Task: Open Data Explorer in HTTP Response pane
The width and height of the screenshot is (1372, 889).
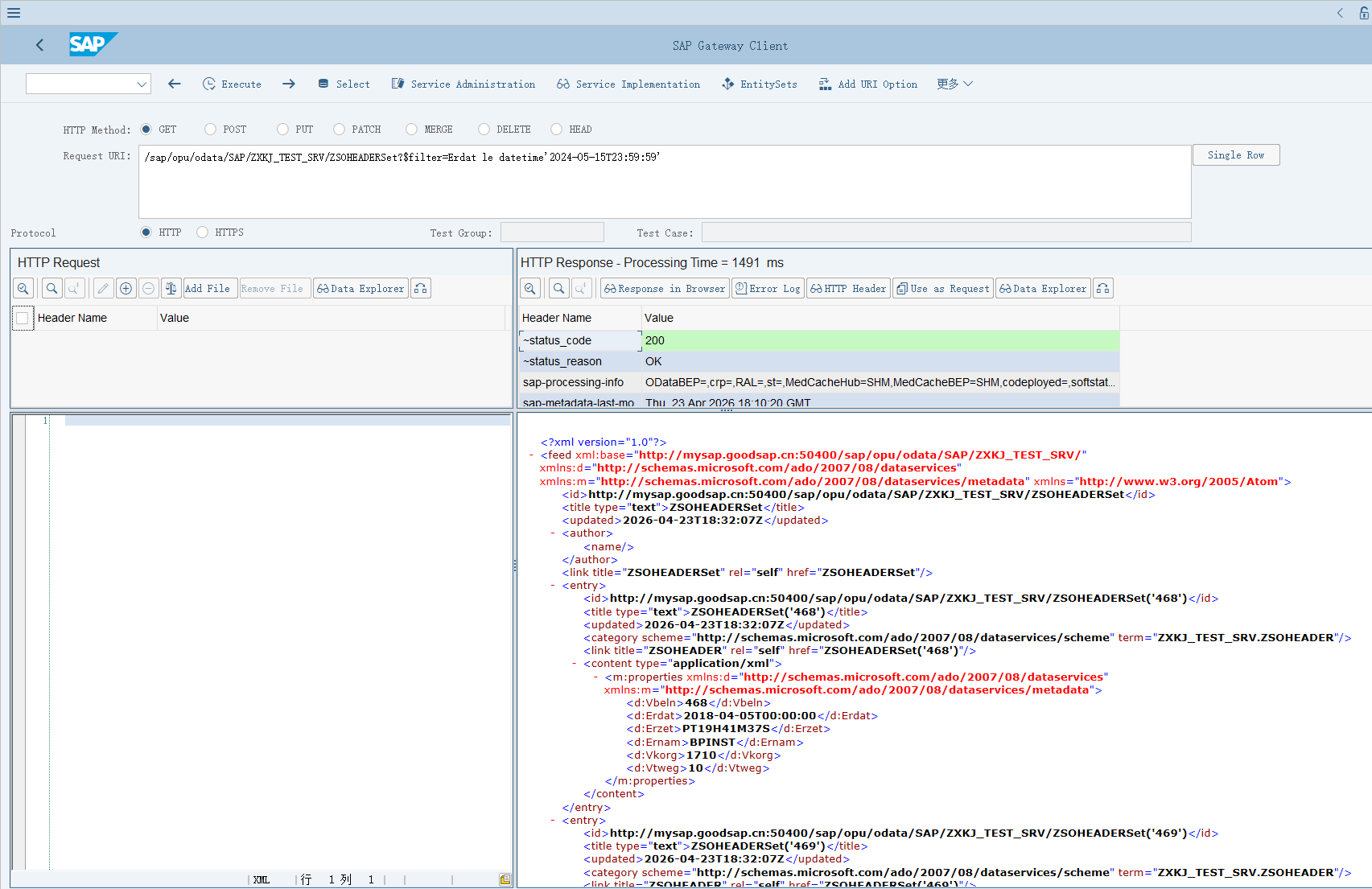Action: pyautogui.click(x=1043, y=288)
